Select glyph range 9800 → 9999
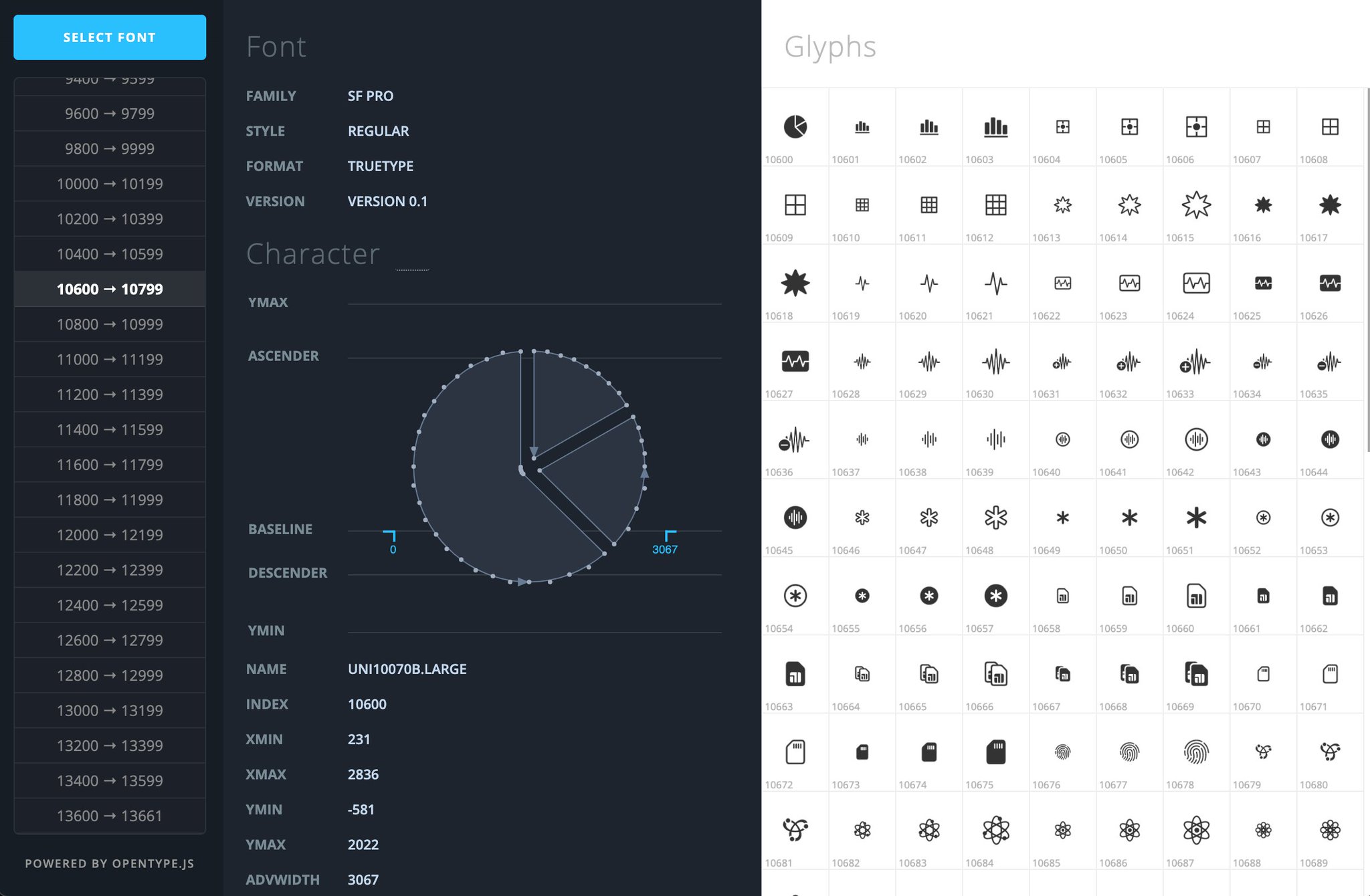Viewport: 1370px width, 896px height. point(110,148)
